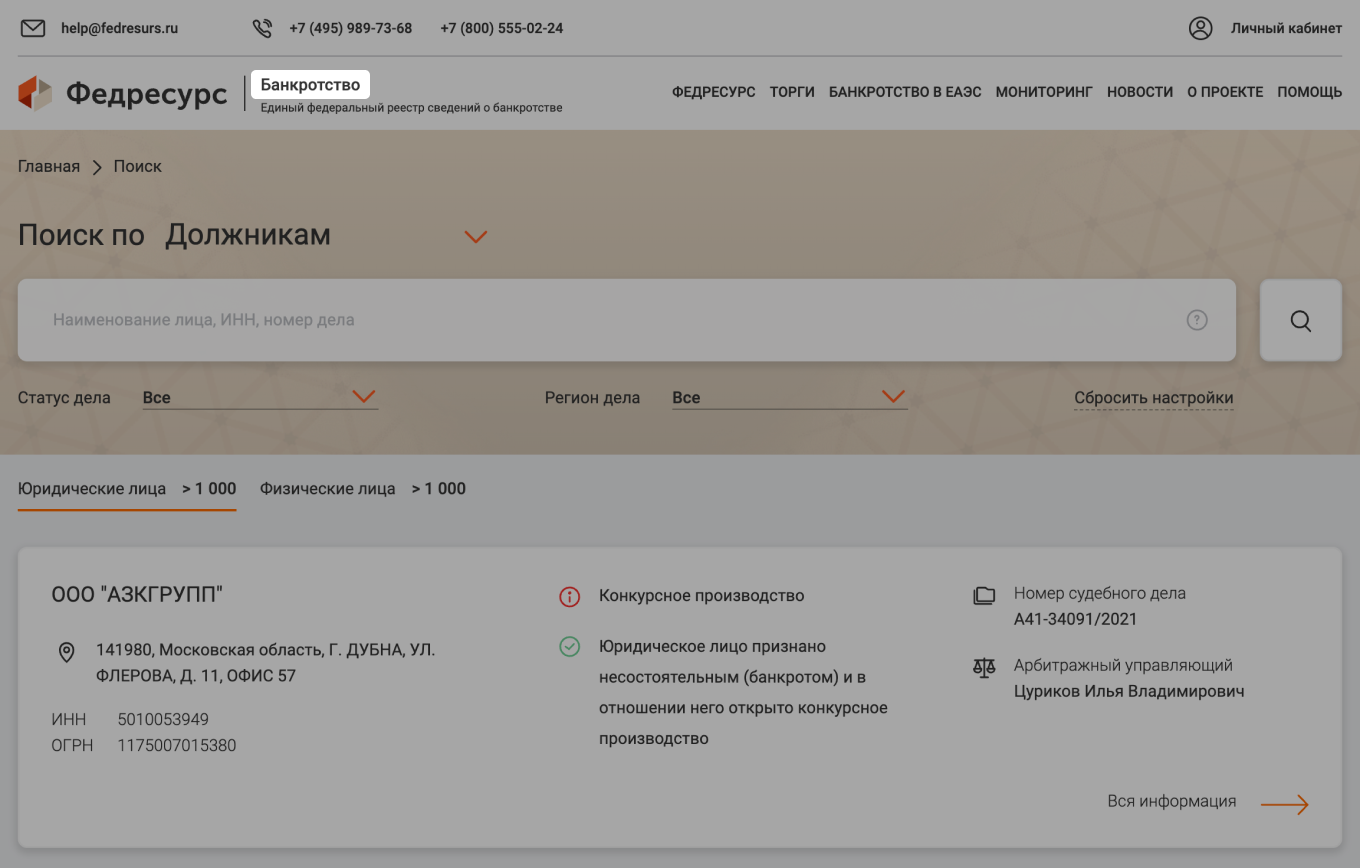This screenshot has height=868, width=1360.
Task: Open Вся информация for ООО АЗКГРУПП
Action: [x=1172, y=801]
